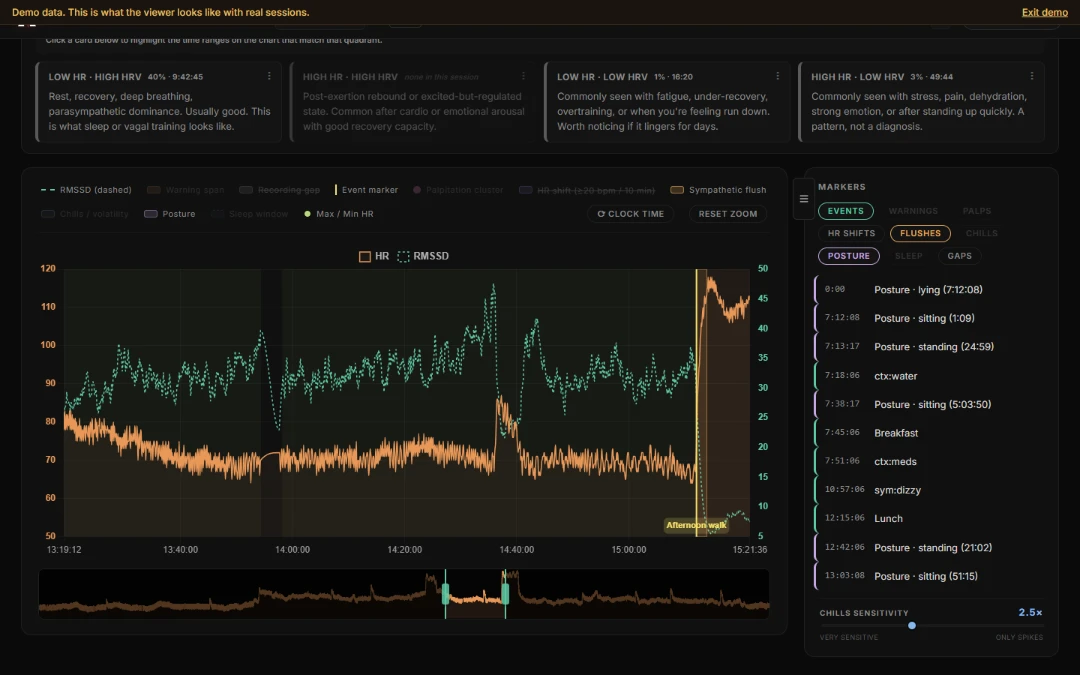Jump to the ctx:water marker entry
The height and width of the screenshot is (675, 1080).
pyautogui.click(x=928, y=376)
